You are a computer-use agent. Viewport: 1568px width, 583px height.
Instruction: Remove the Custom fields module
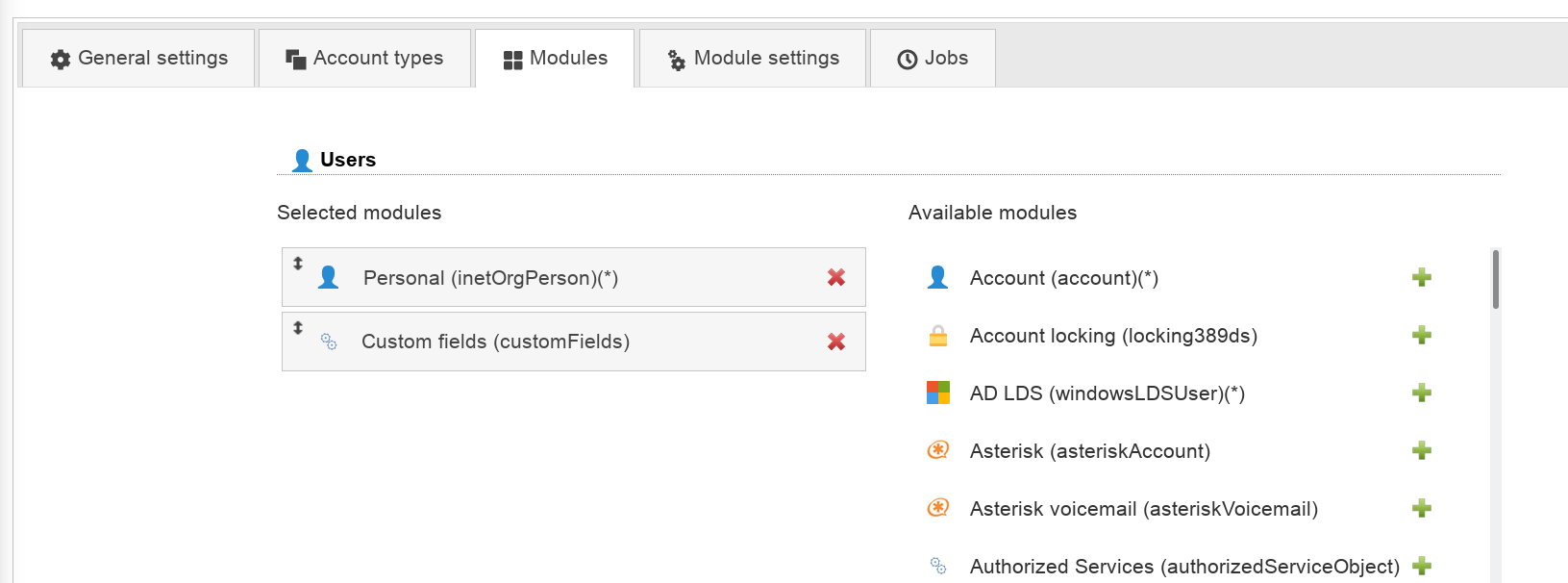pyautogui.click(x=835, y=342)
